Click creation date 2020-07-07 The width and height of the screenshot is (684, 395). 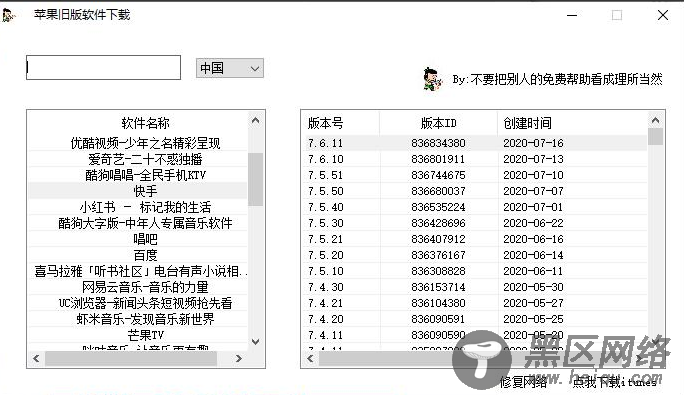click(533, 191)
